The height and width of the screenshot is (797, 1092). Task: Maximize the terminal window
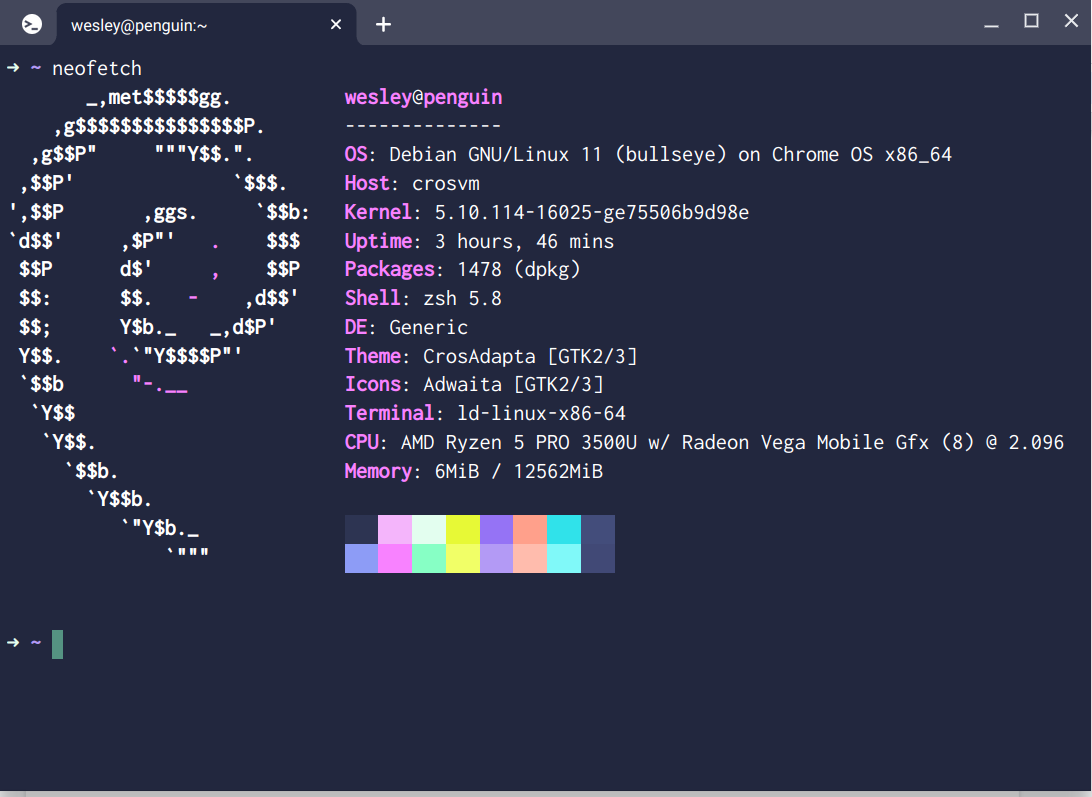tap(1031, 21)
